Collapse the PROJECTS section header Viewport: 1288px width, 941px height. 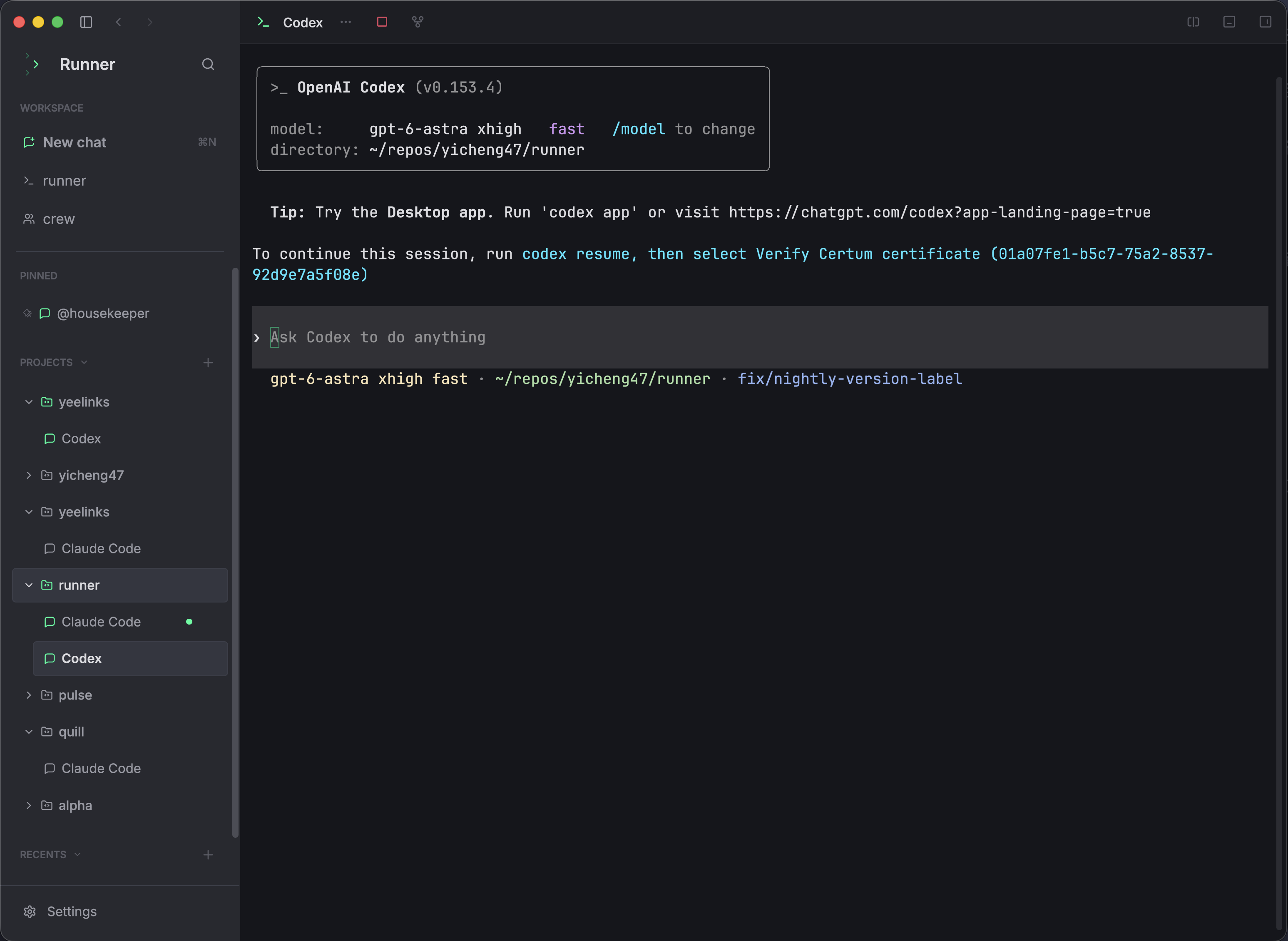54,362
